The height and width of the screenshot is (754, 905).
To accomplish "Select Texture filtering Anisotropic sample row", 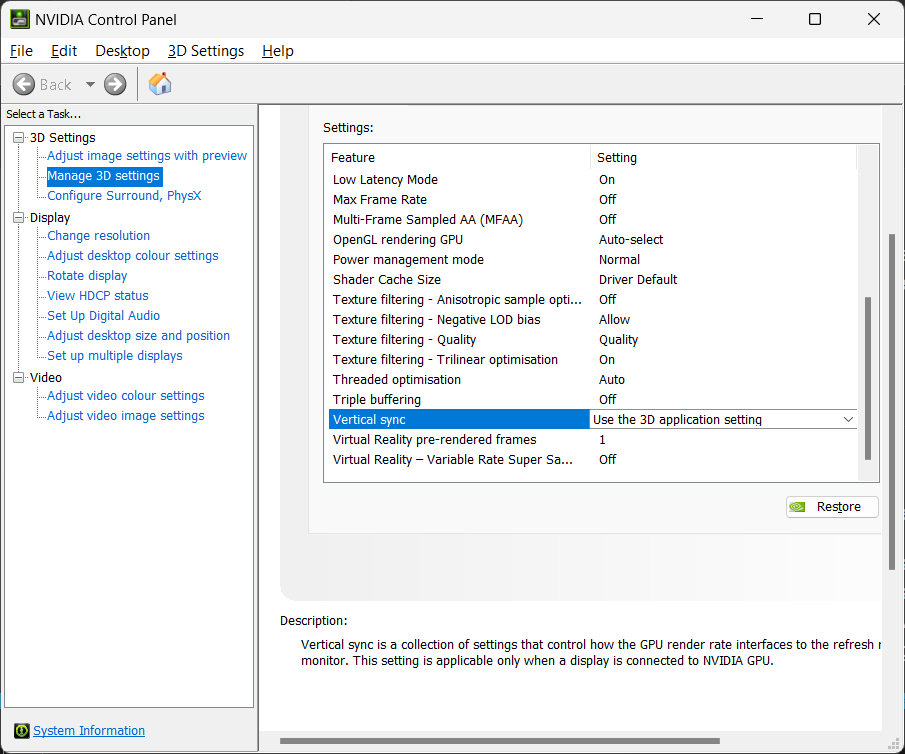I will [593, 300].
